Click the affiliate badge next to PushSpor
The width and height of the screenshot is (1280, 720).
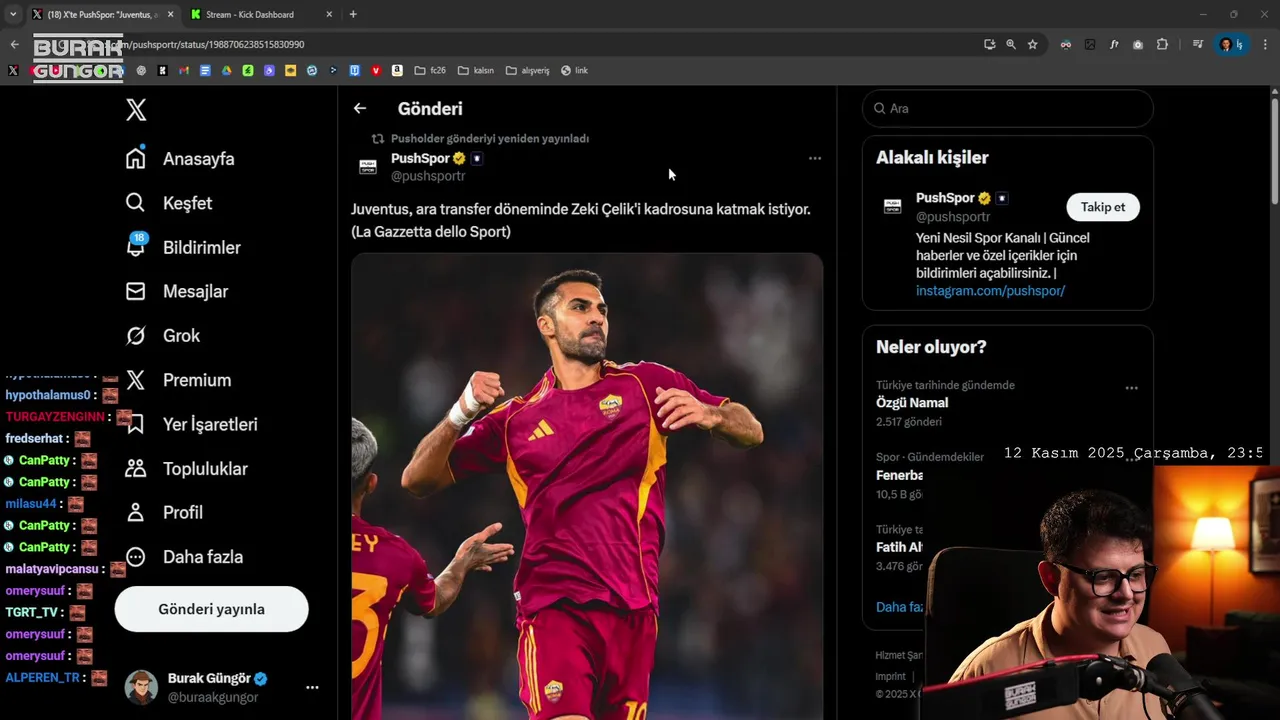(x=477, y=158)
